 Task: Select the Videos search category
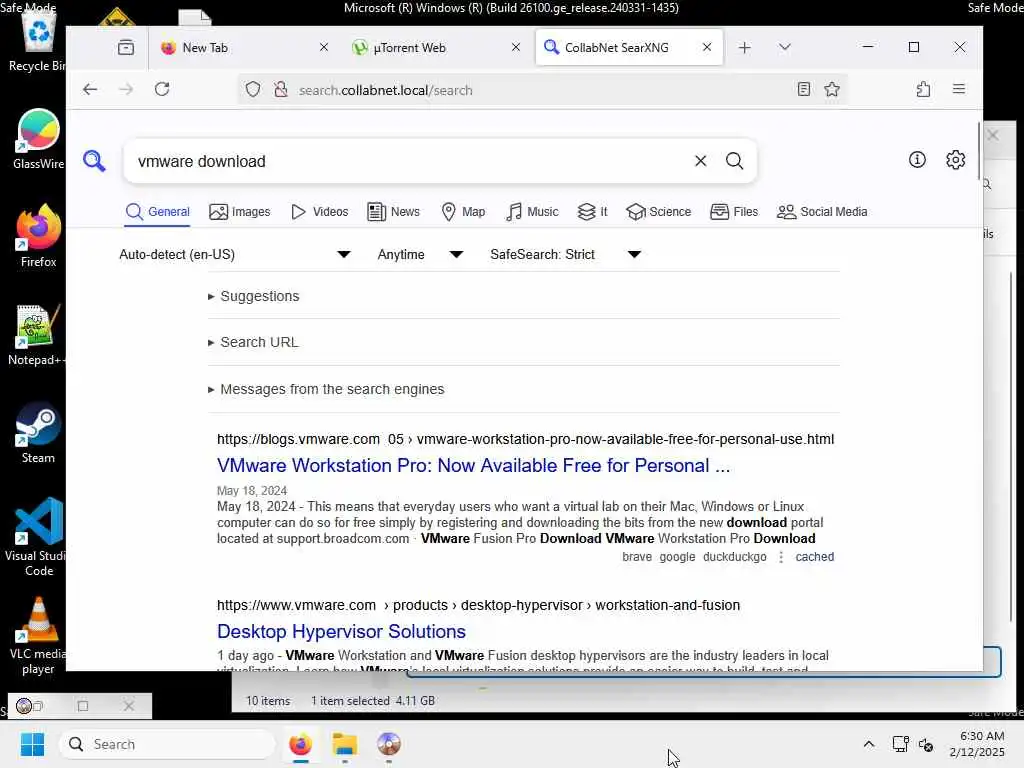pyautogui.click(x=319, y=212)
